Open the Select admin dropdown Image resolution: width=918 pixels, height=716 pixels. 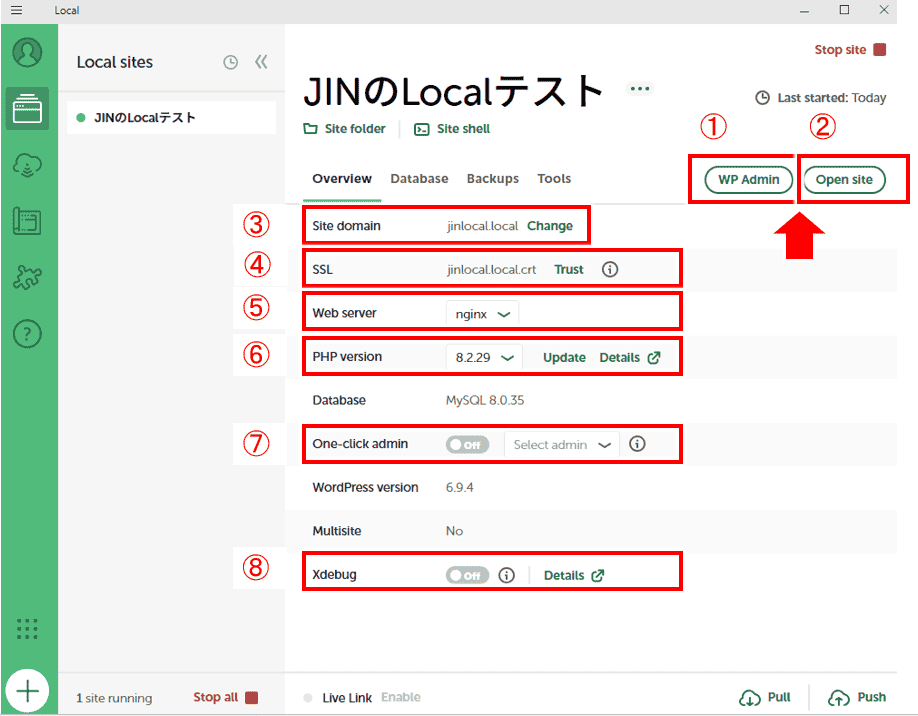pyautogui.click(x=562, y=445)
